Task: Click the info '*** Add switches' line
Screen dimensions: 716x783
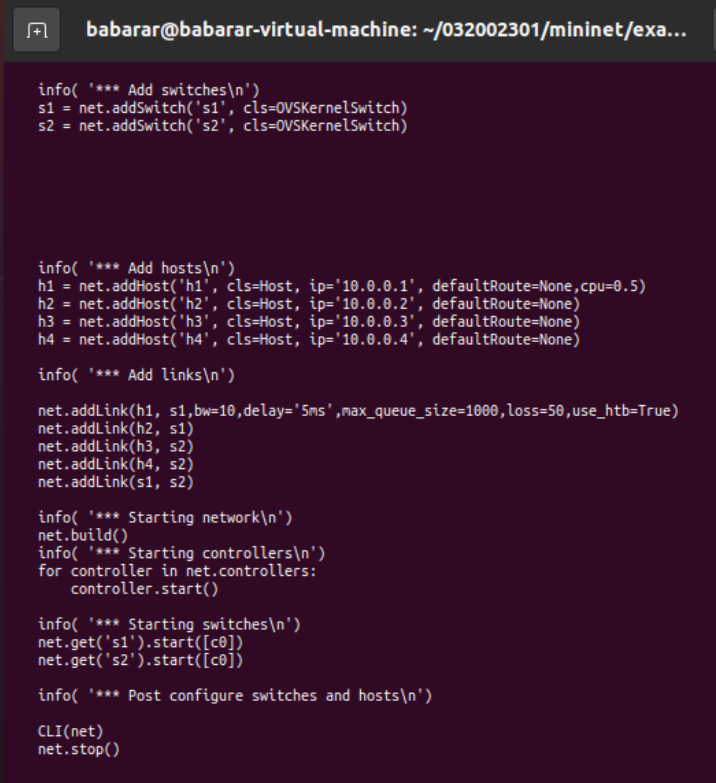Action: (x=149, y=90)
